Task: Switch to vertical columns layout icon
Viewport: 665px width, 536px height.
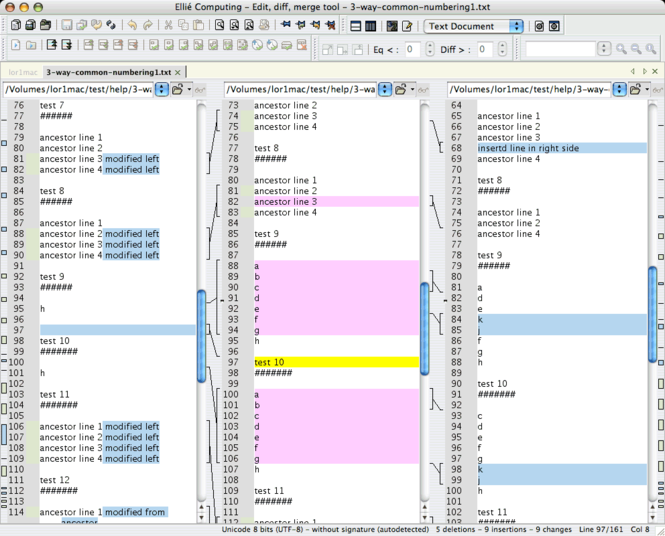Action: pos(370,26)
